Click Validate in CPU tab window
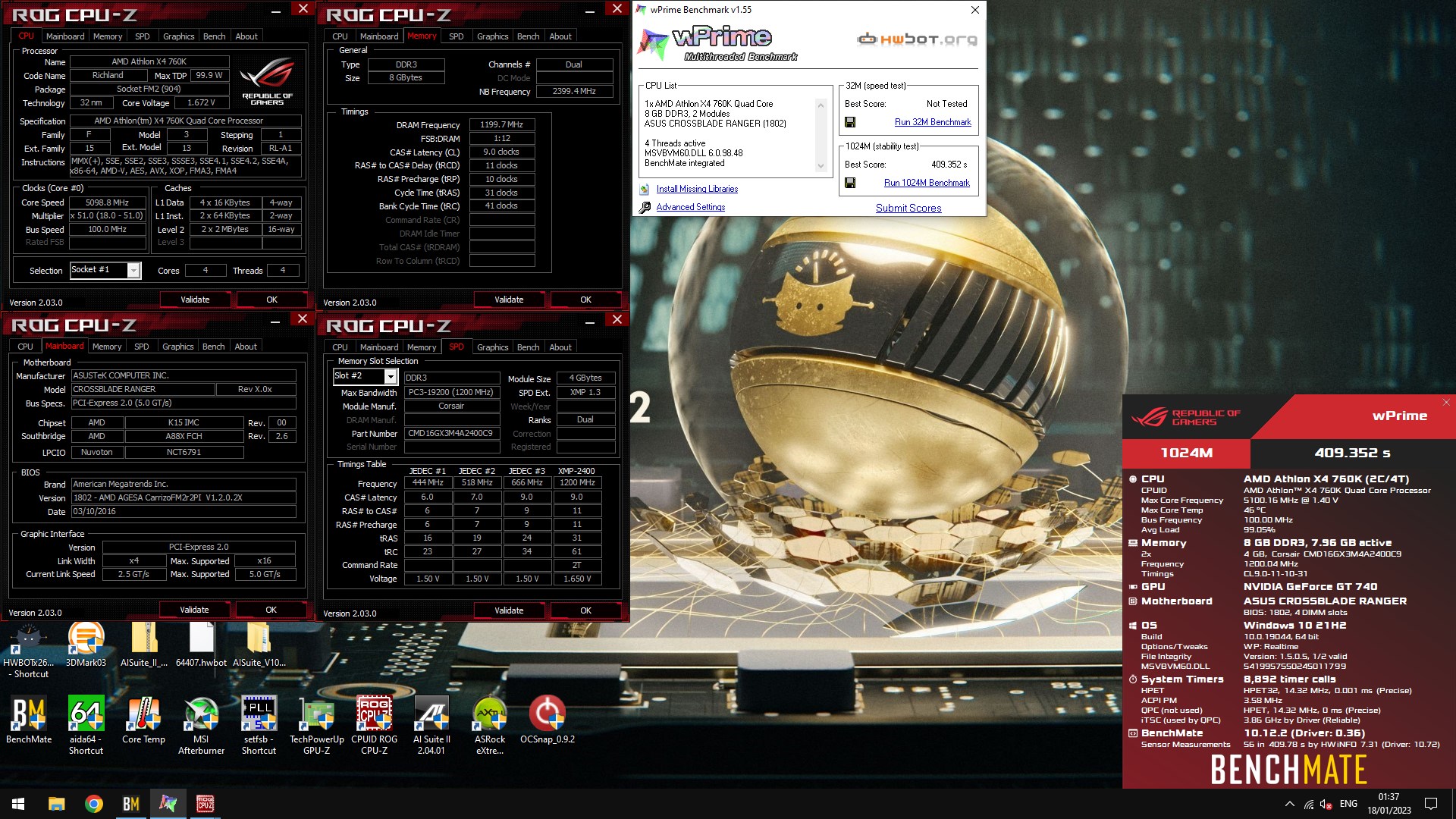 [195, 300]
